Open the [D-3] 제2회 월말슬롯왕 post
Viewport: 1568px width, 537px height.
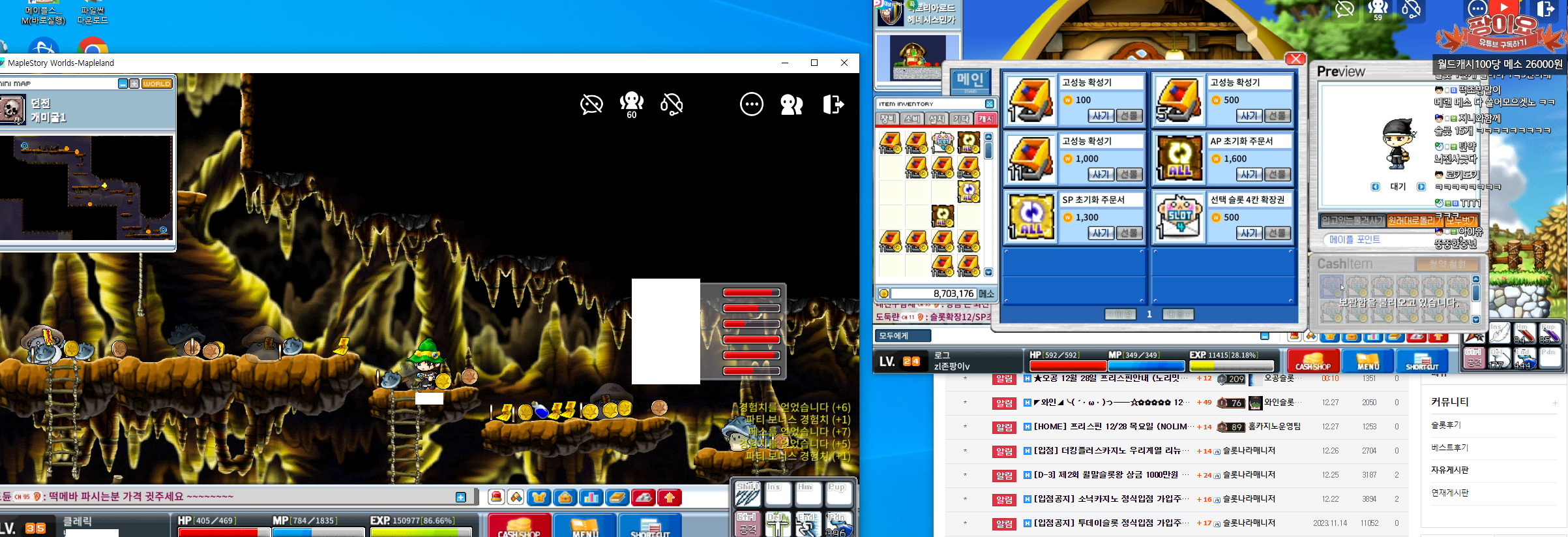pos(1111,475)
